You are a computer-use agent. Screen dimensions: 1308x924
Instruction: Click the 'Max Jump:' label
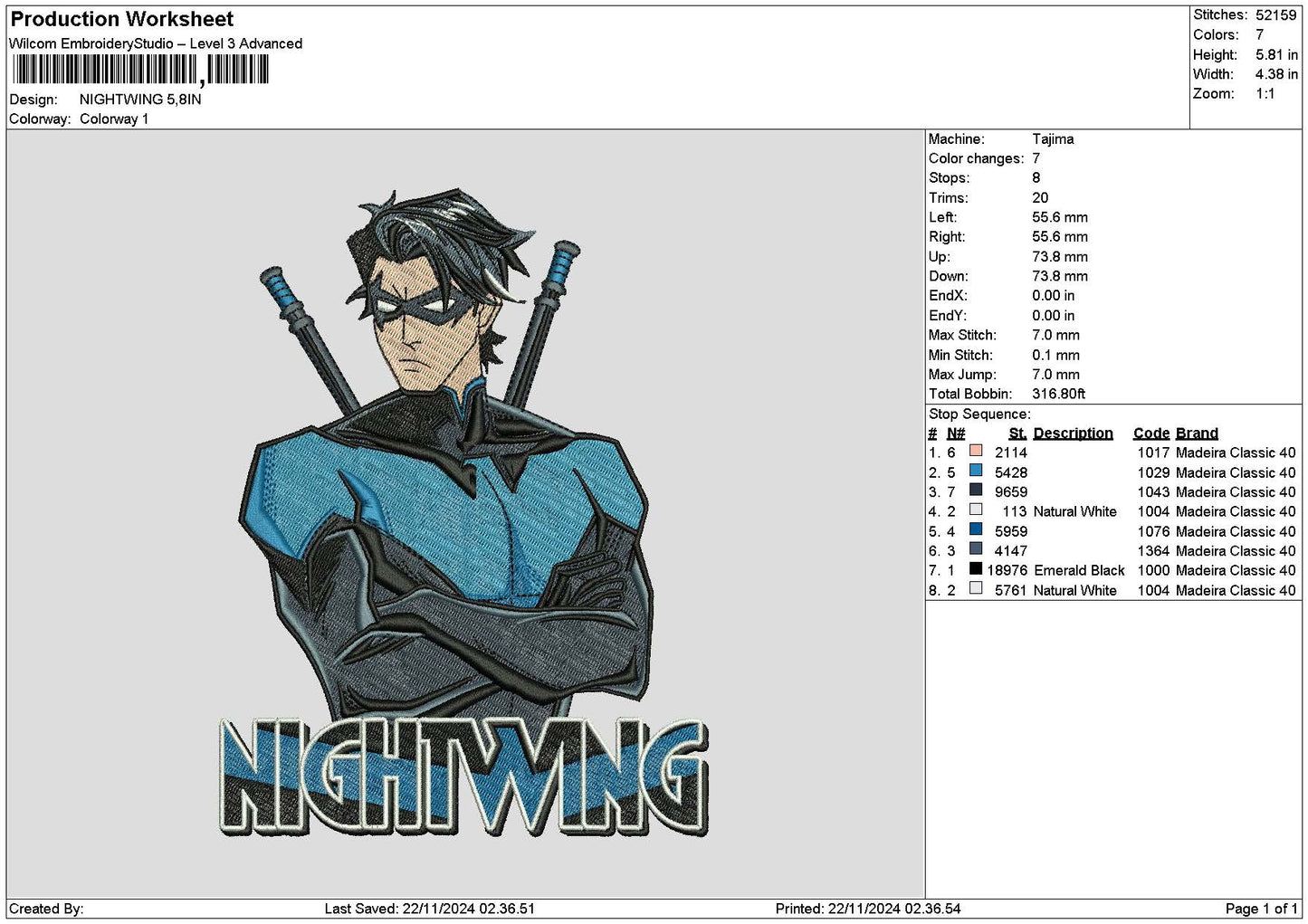pos(962,375)
